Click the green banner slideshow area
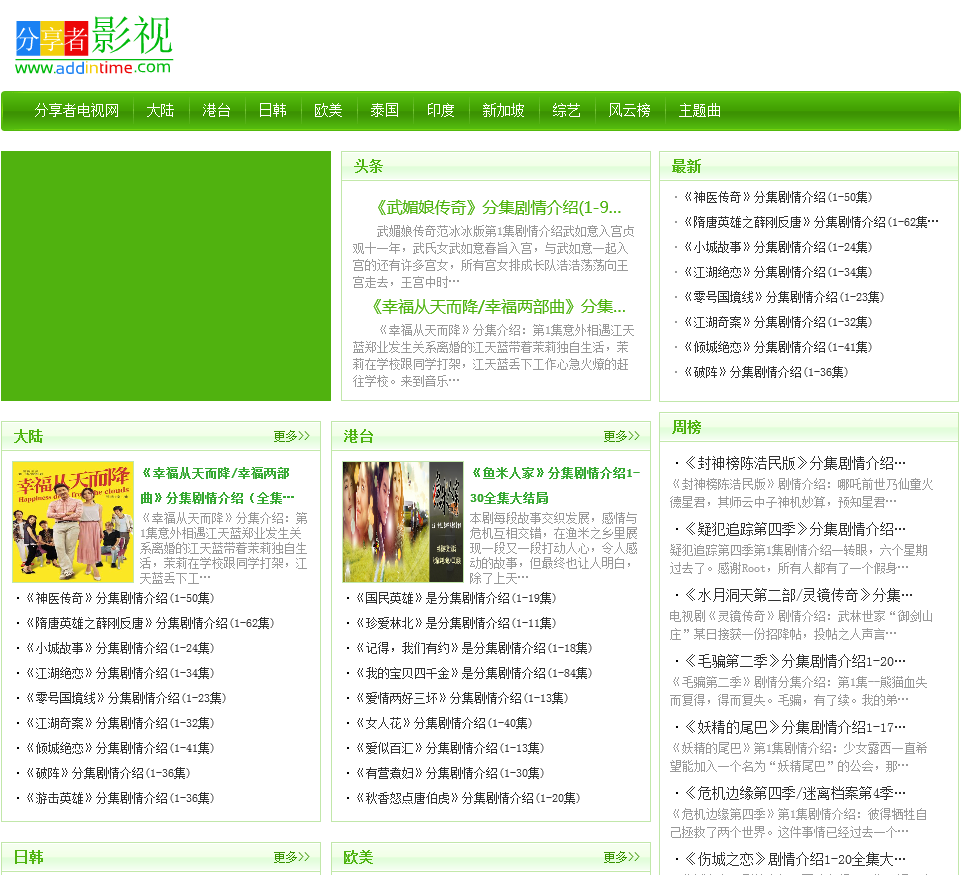Viewport: 962px width, 875px height. pos(166,276)
